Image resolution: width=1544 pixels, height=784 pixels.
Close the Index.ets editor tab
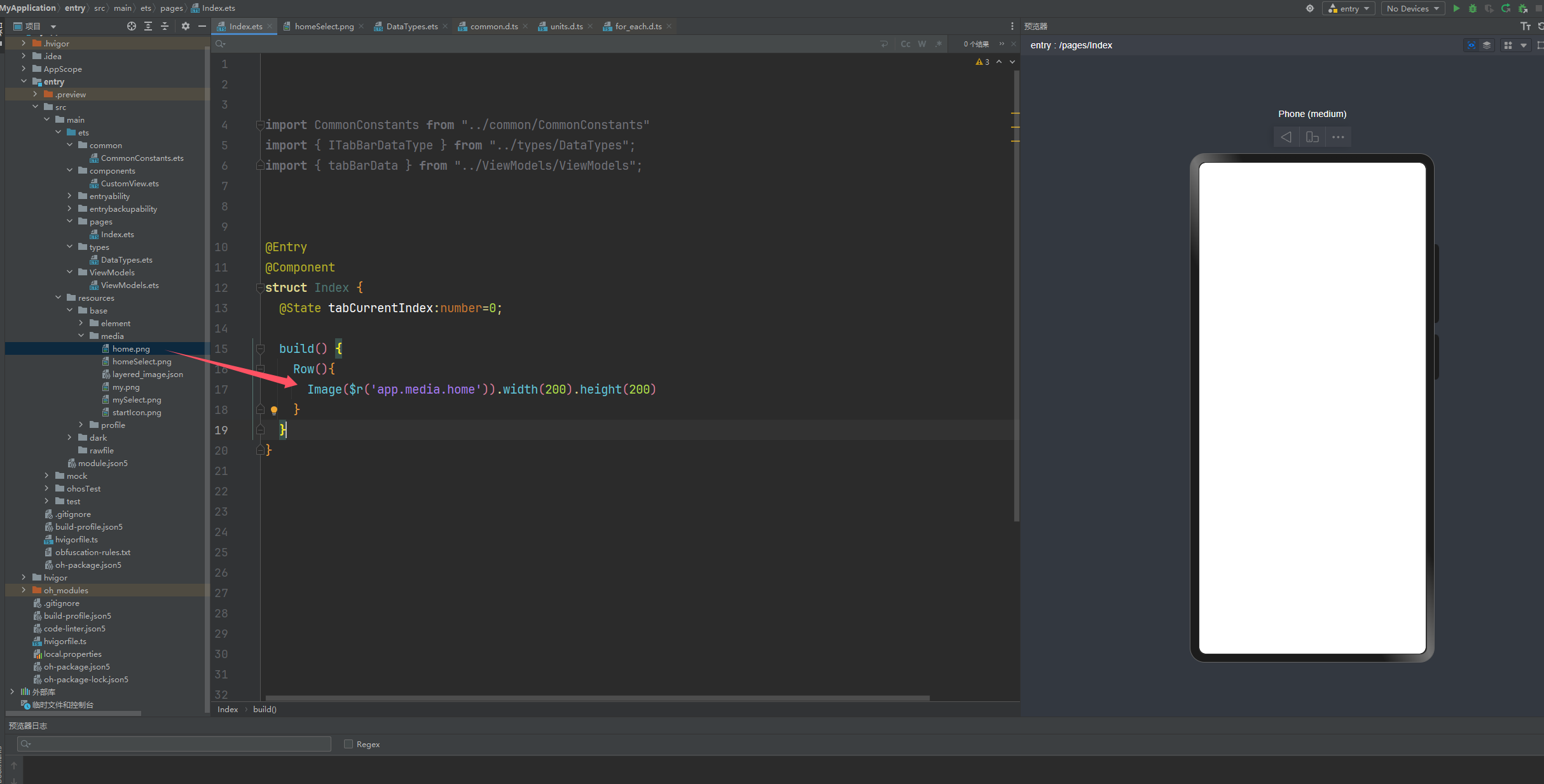[x=270, y=26]
